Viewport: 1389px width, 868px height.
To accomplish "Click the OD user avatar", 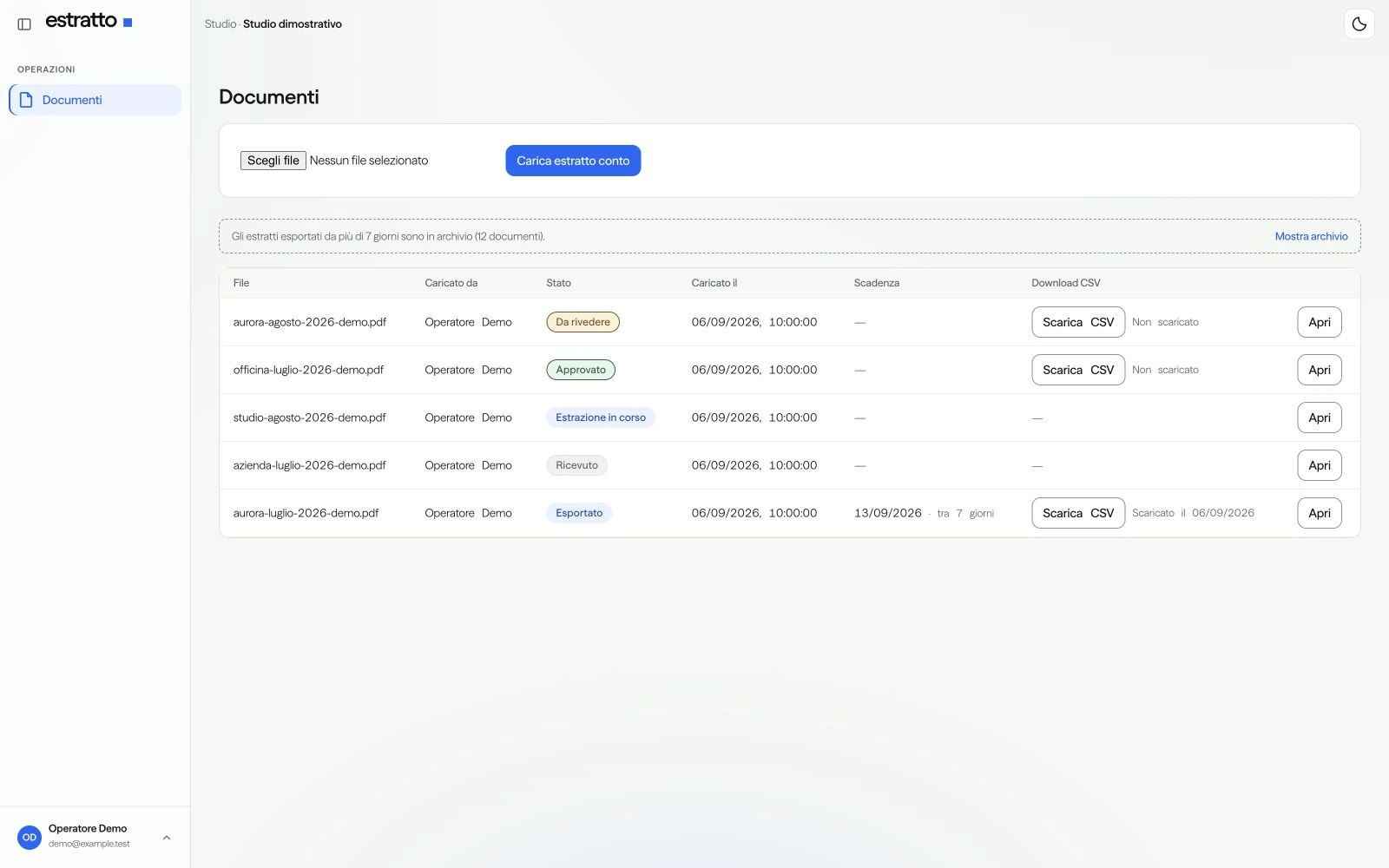I will click(x=30, y=838).
